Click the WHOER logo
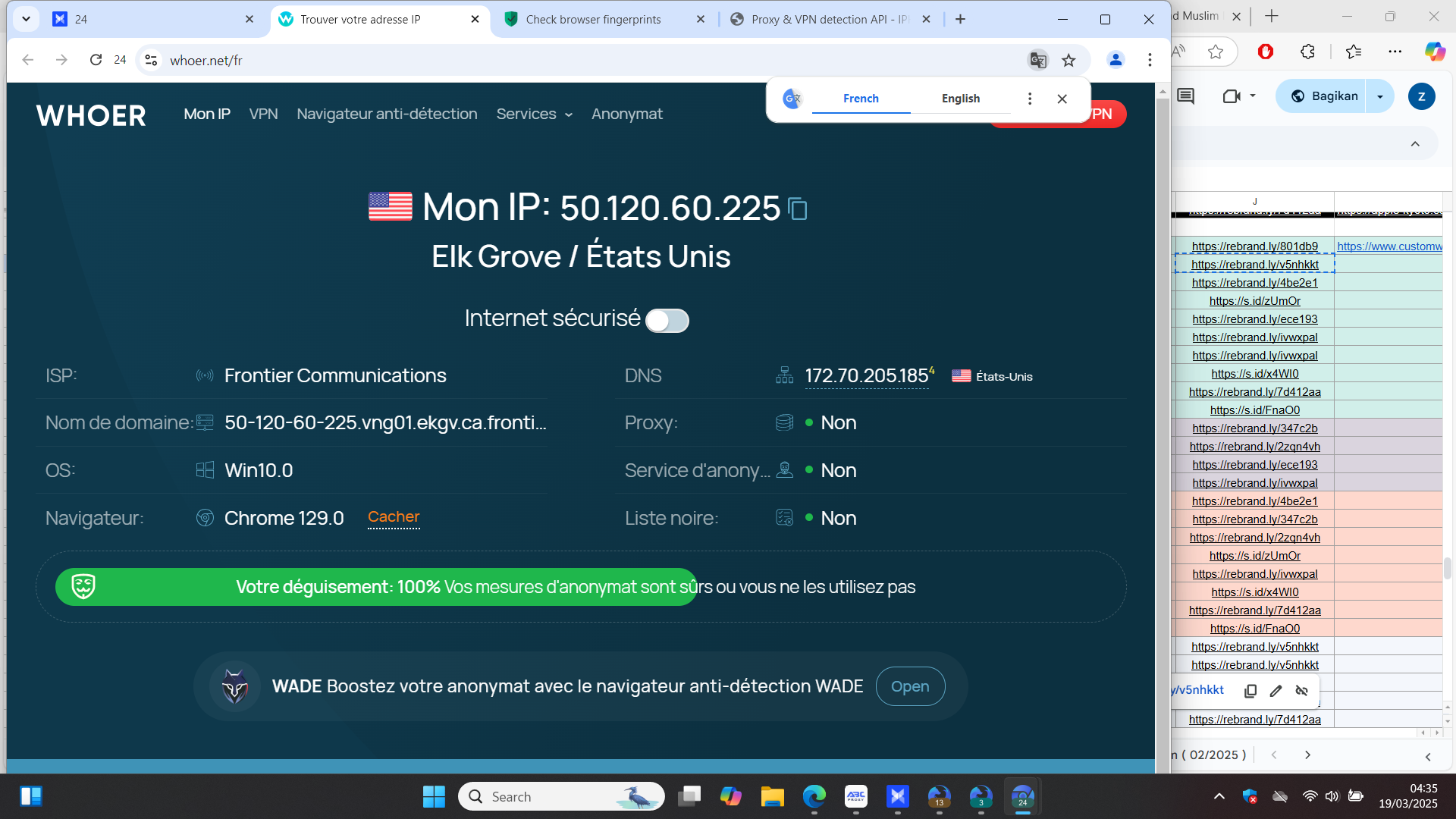 91,115
